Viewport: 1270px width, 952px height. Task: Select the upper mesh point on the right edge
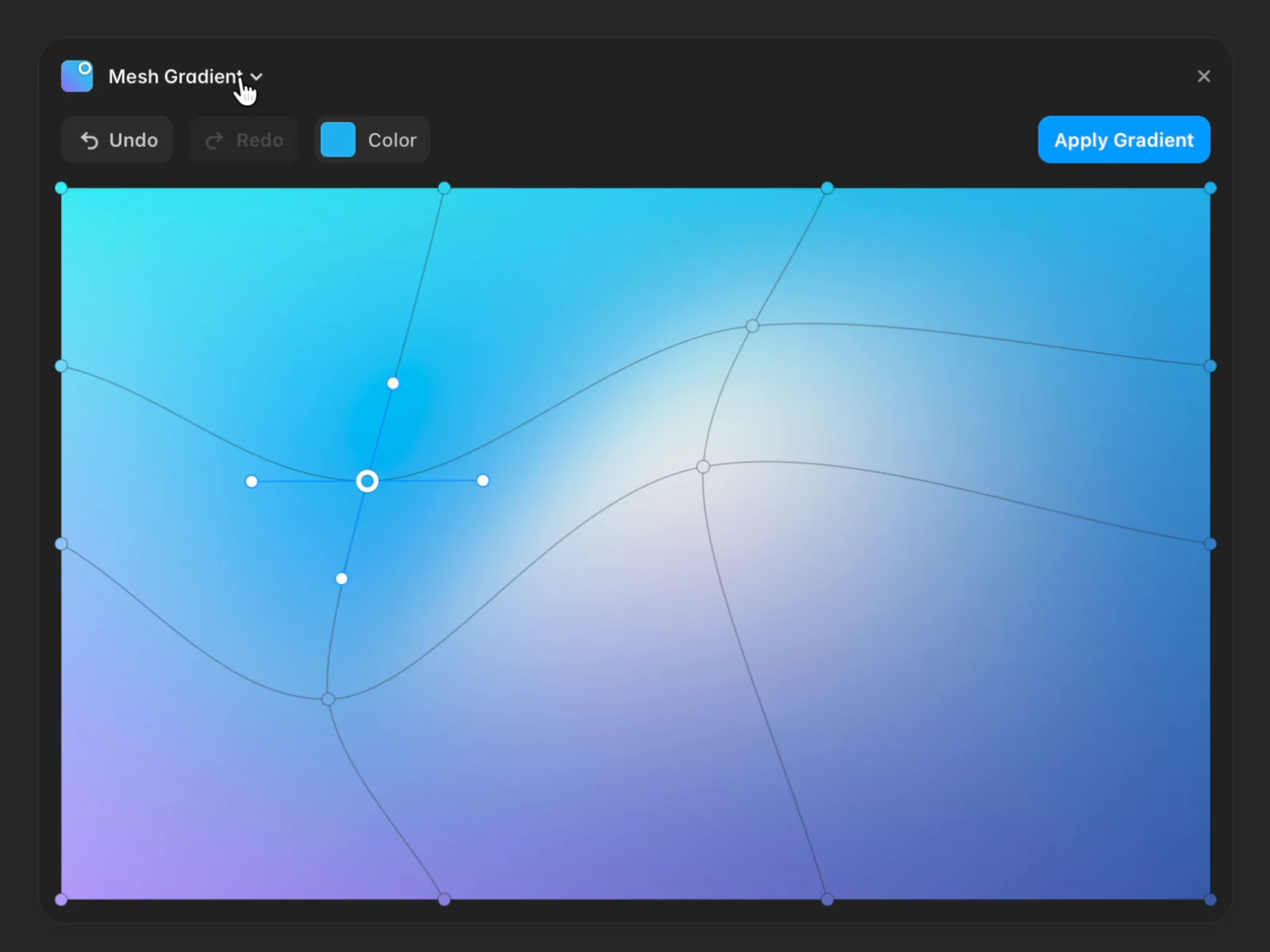click(x=1210, y=366)
